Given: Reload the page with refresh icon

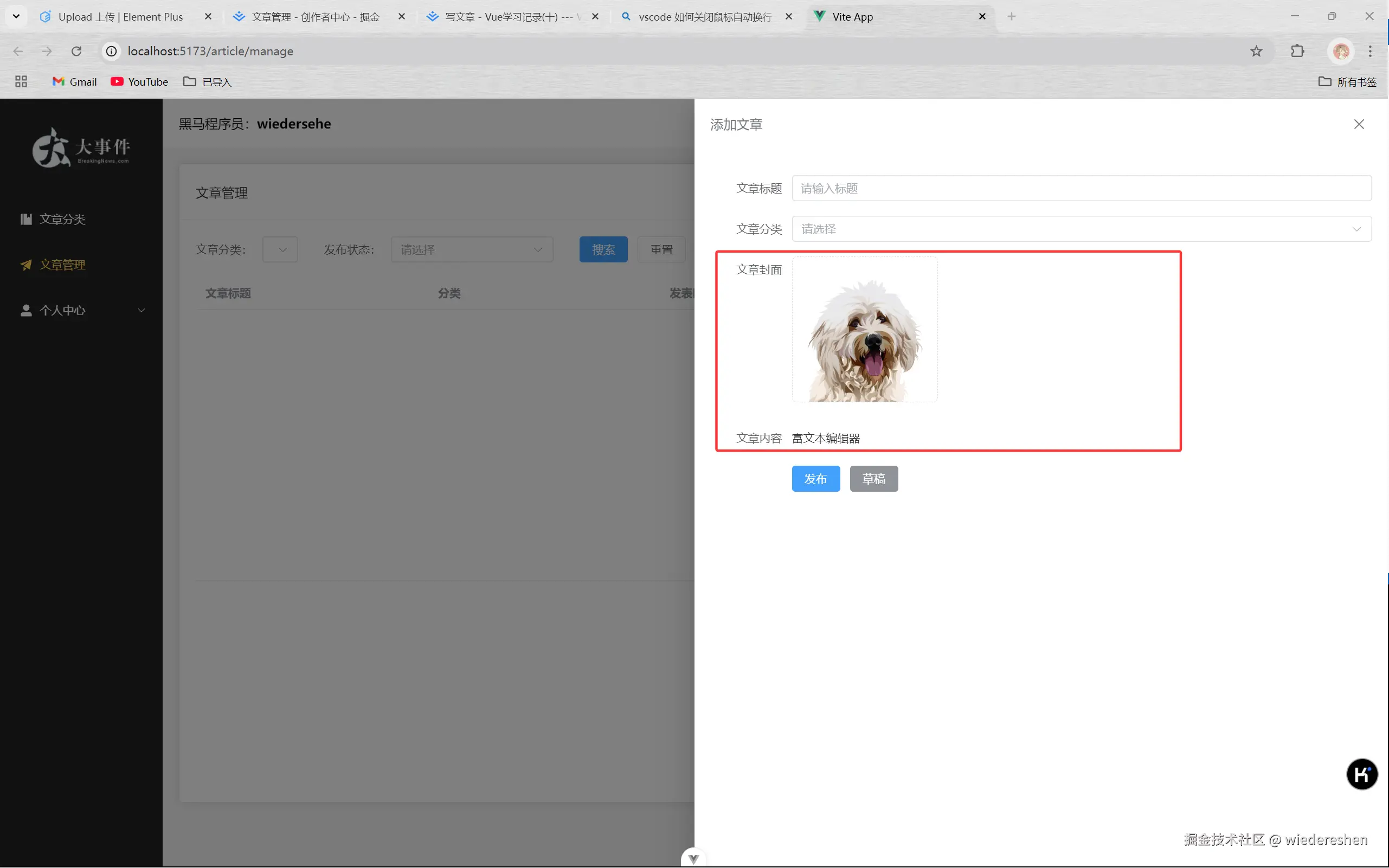Looking at the screenshot, I should pos(76,51).
